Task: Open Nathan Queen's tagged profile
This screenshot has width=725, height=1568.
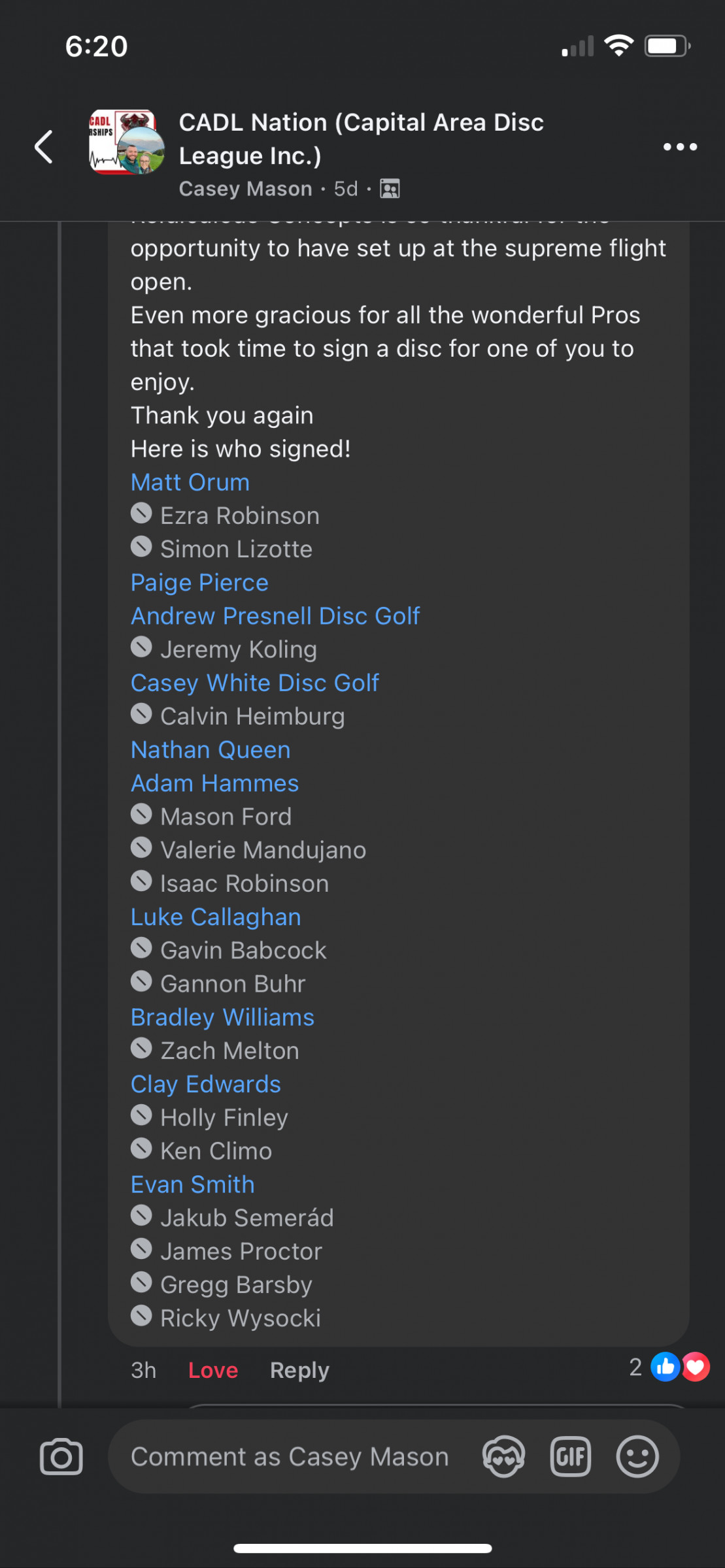Action: (x=211, y=749)
